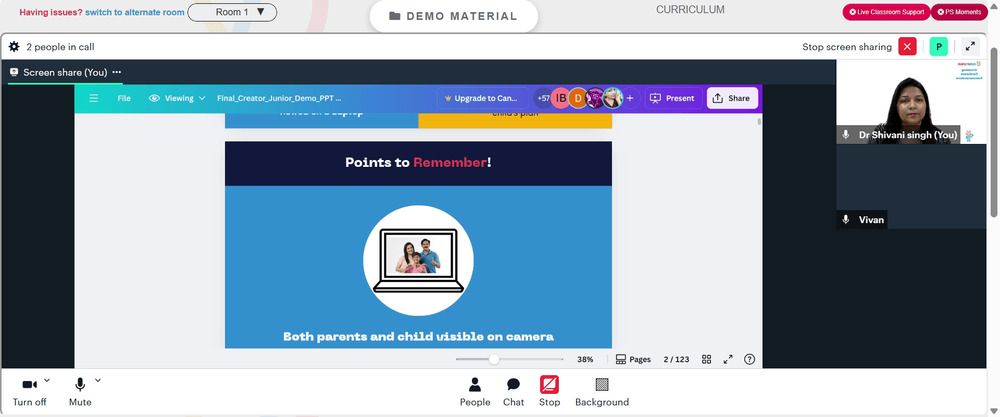Image resolution: width=1000 pixels, height=417 pixels.
Task: Click the laptop family illustration
Action: (x=418, y=260)
